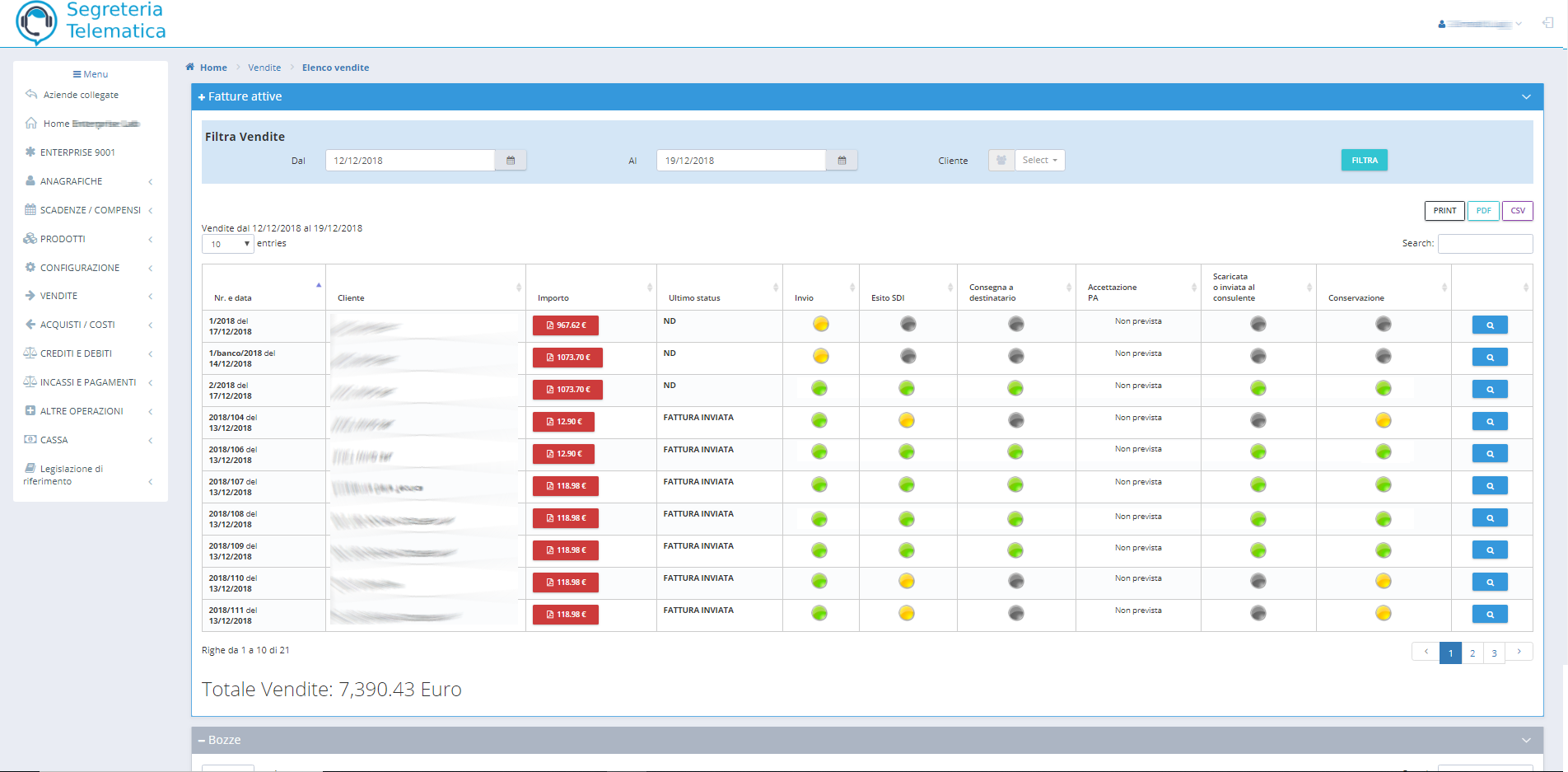Open the CASSA sidebar menu
This screenshot has height=772, width=1568.
click(89, 440)
